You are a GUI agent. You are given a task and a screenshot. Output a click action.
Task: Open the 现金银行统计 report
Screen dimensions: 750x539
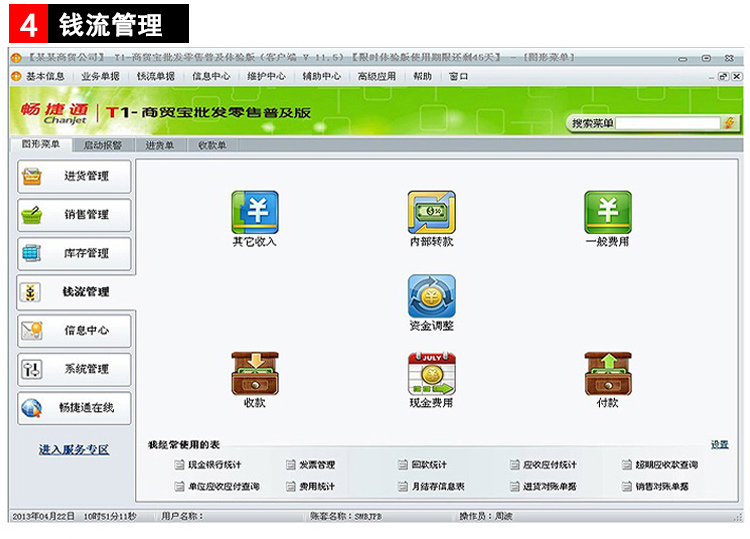208,464
